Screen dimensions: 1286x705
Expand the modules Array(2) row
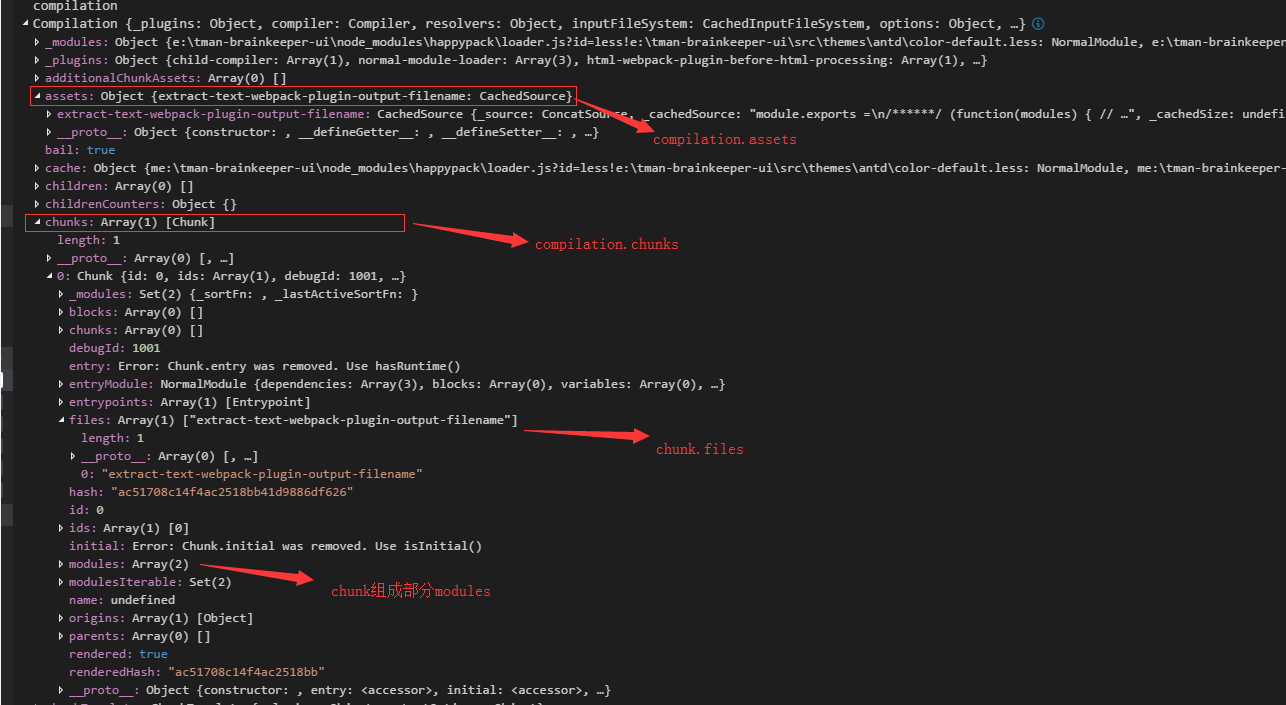[61, 564]
